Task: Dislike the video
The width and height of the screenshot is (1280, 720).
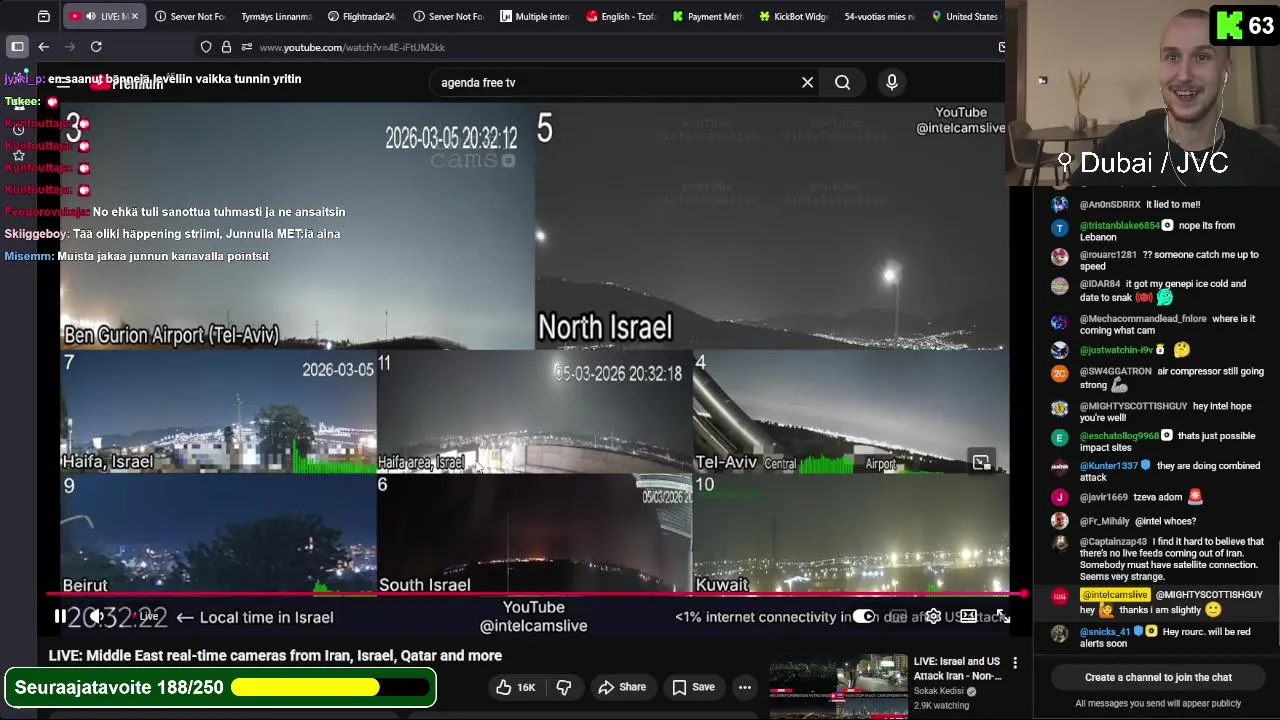Action: click(x=564, y=687)
